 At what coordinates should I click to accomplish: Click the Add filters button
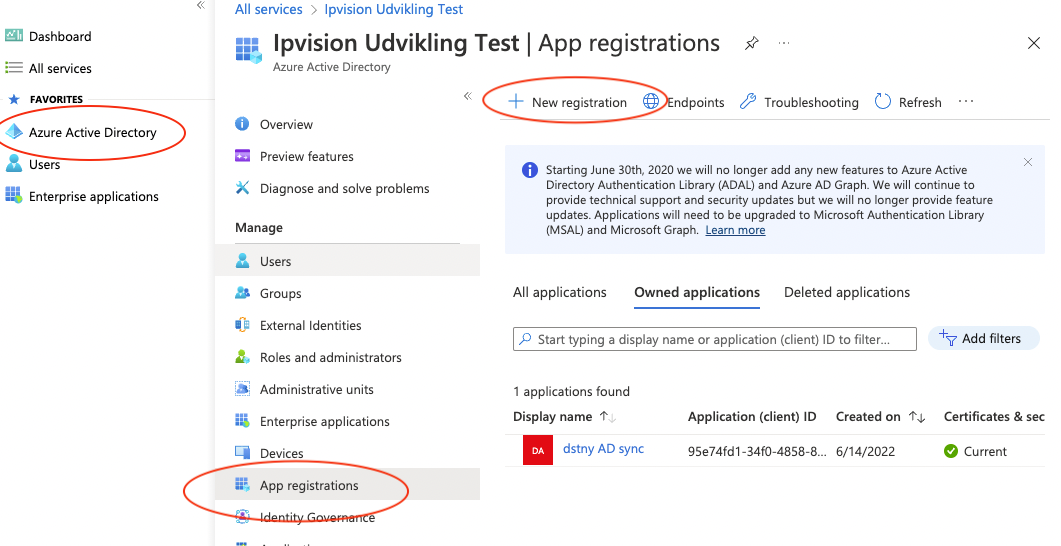tap(983, 338)
